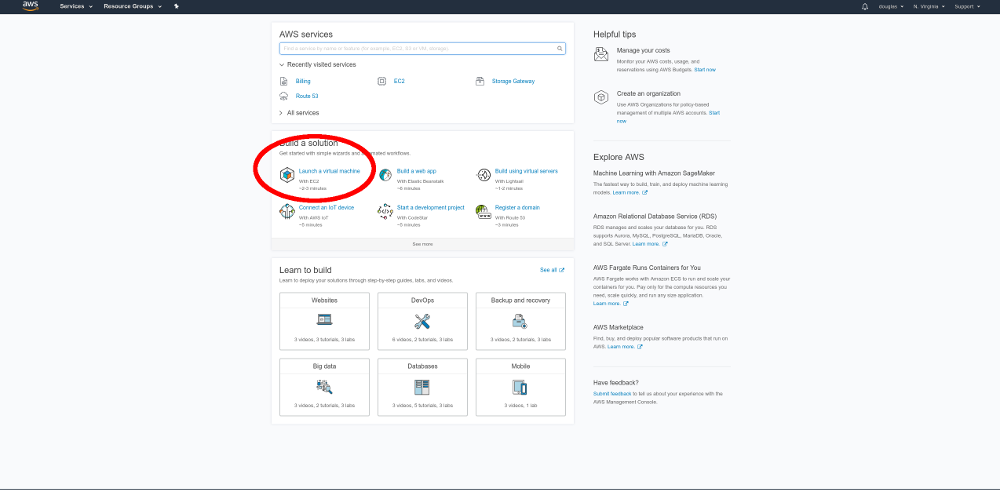
Task: Open the N. Virginia region dropdown
Action: click(x=929, y=6)
